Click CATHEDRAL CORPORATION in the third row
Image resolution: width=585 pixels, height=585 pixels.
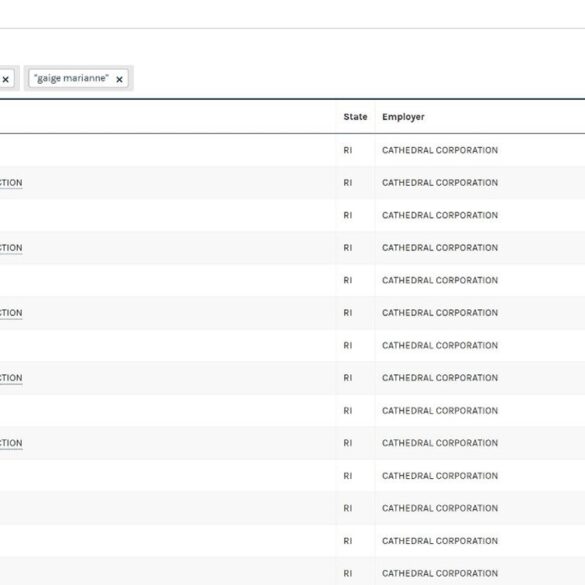[x=440, y=215]
